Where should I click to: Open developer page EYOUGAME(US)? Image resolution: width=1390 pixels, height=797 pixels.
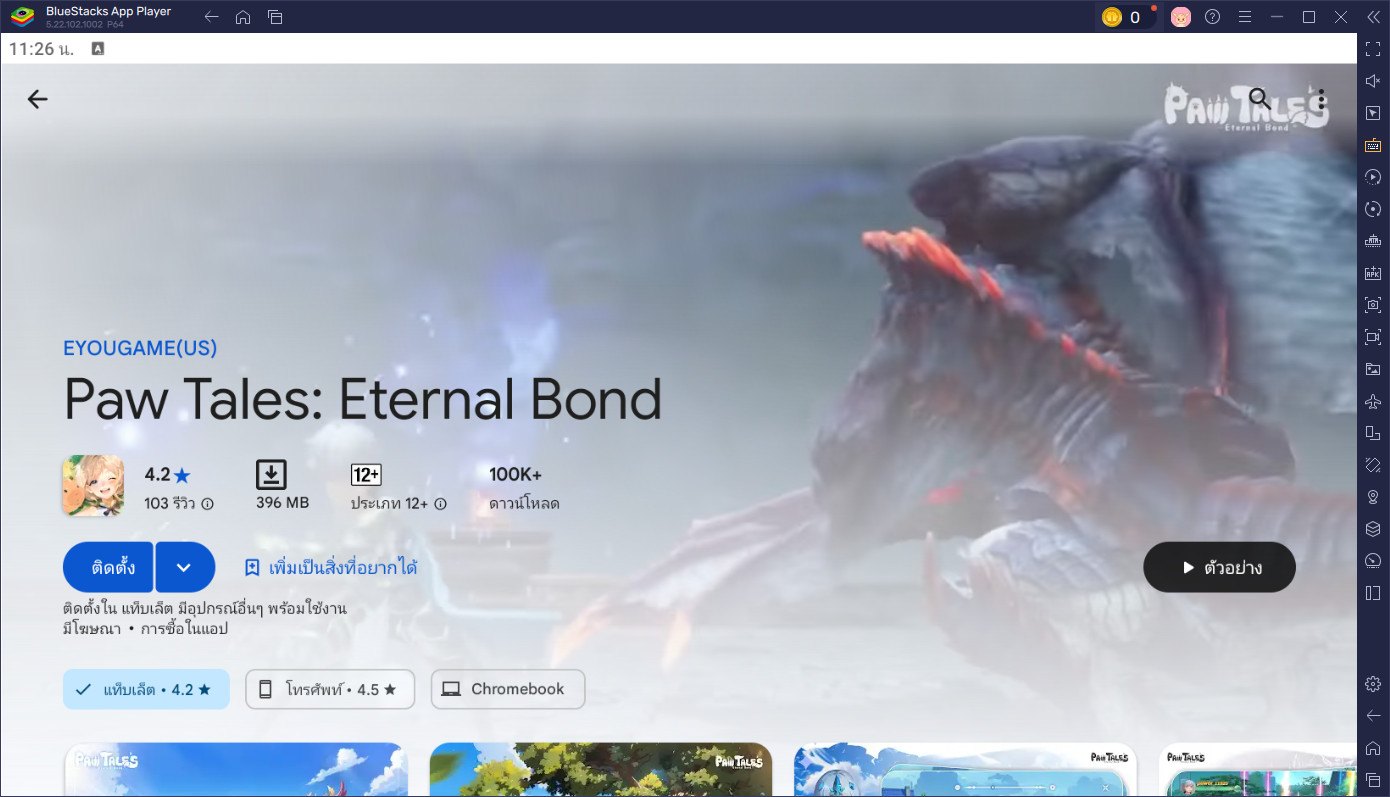pyautogui.click(x=140, y=348)
